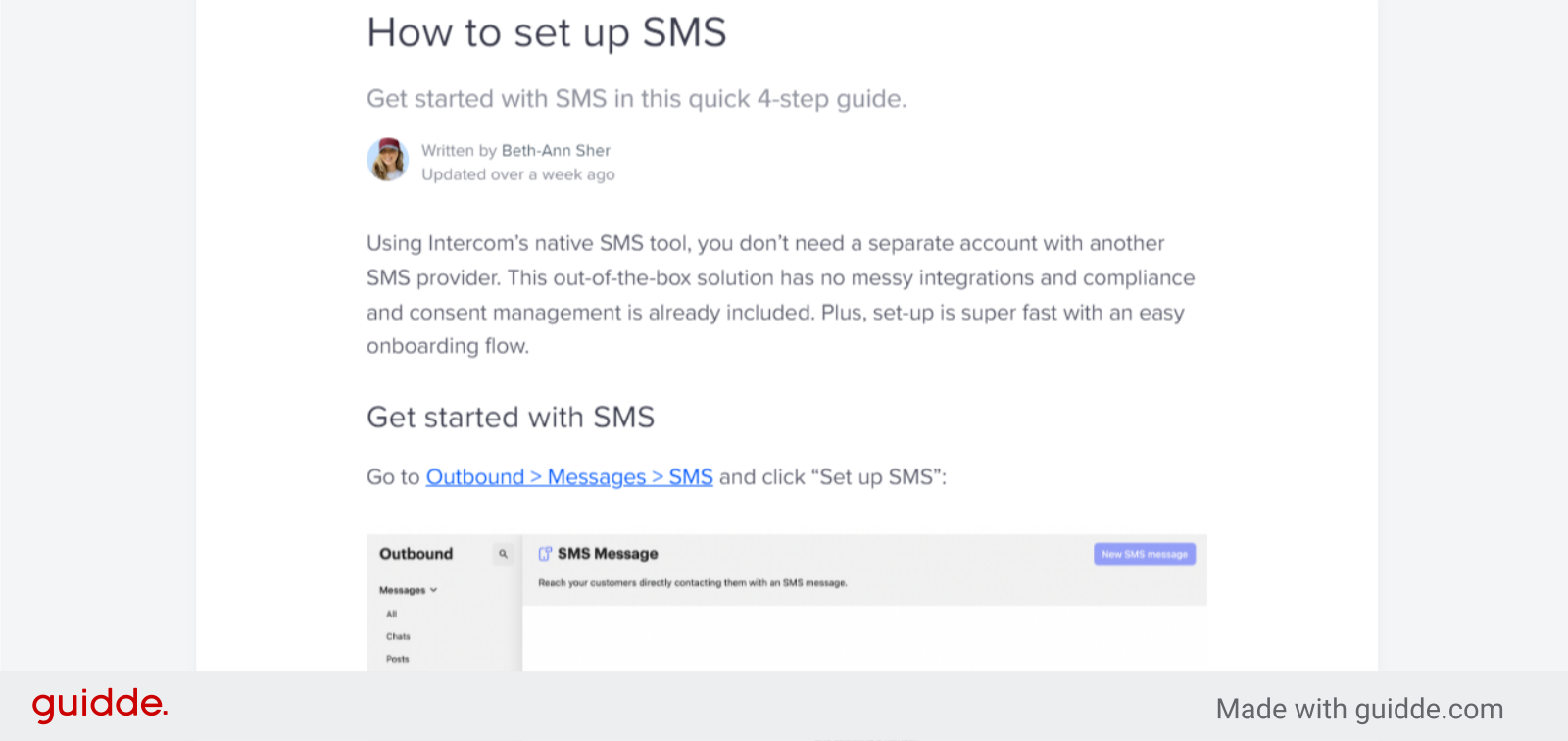1568x741 pixels.
Task: Select the All filter under Messages
Action: pos(391,614)
